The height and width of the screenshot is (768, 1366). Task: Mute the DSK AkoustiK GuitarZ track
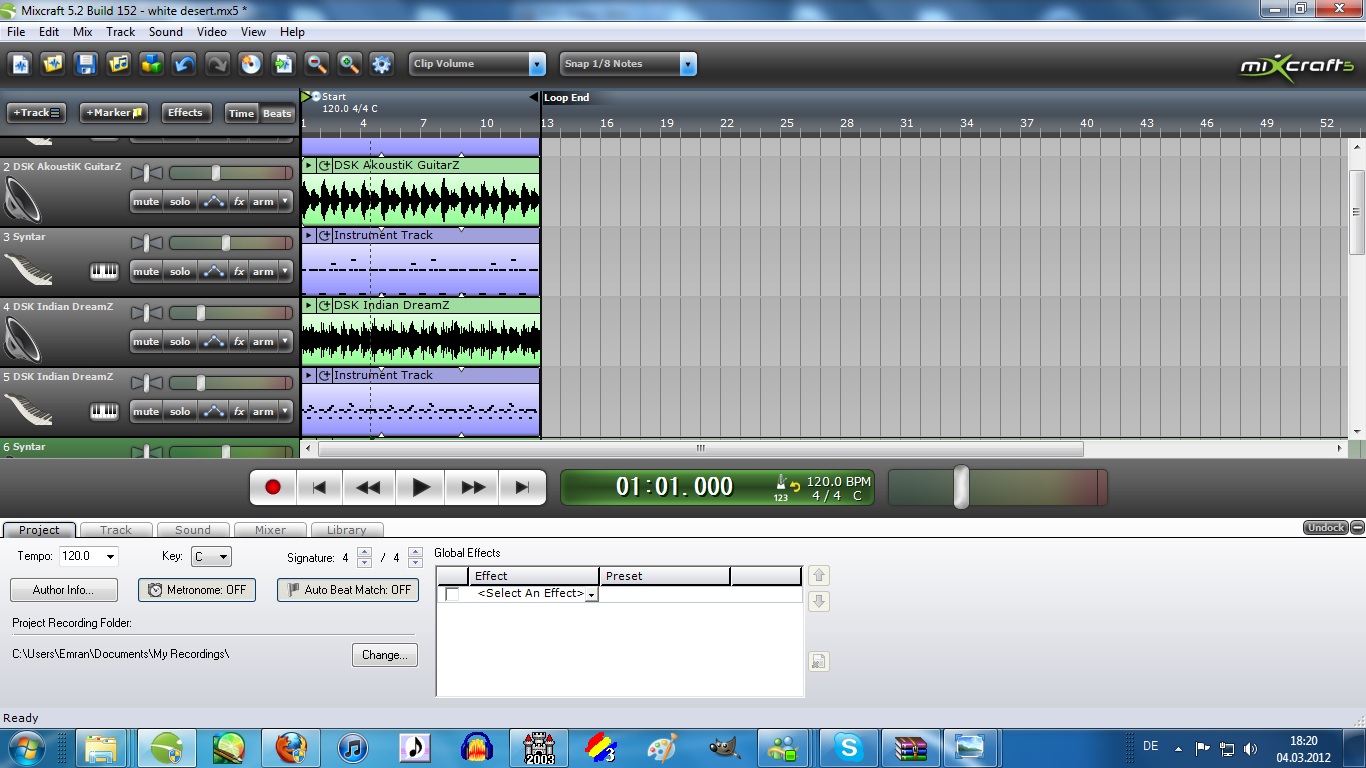click(146, 201)
